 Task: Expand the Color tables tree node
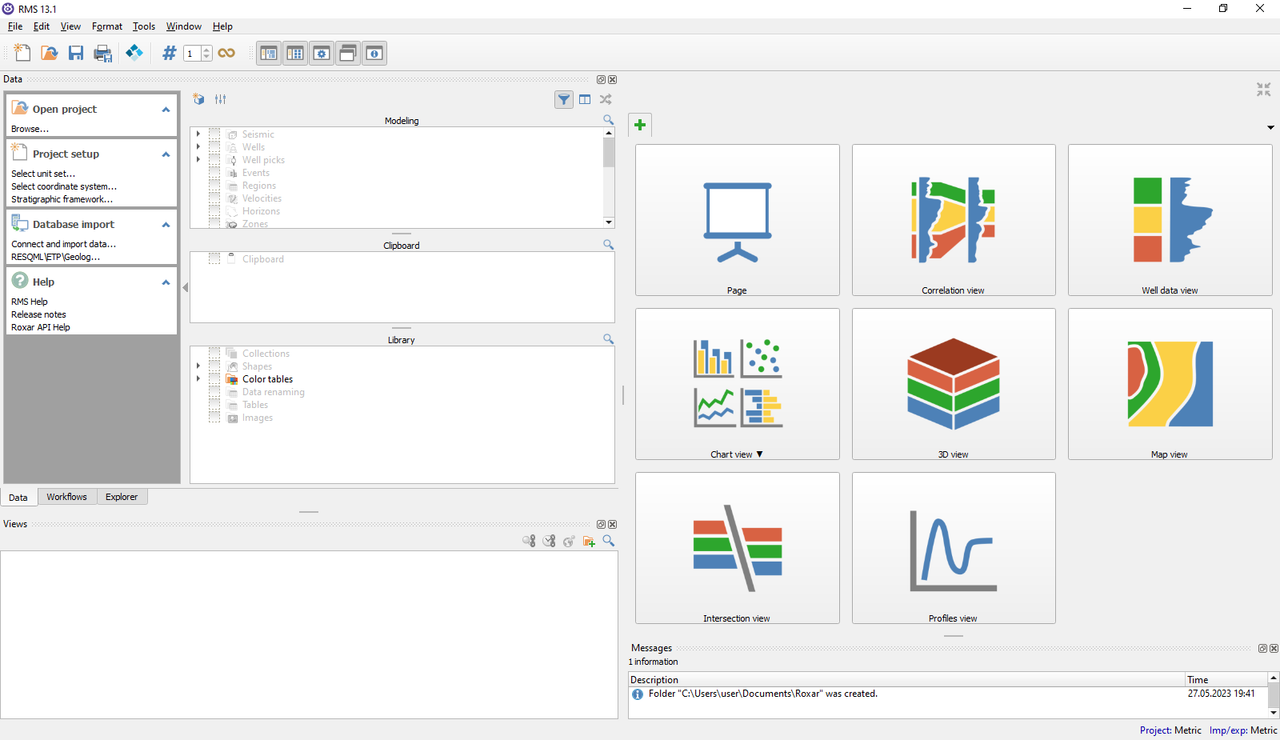198,379
